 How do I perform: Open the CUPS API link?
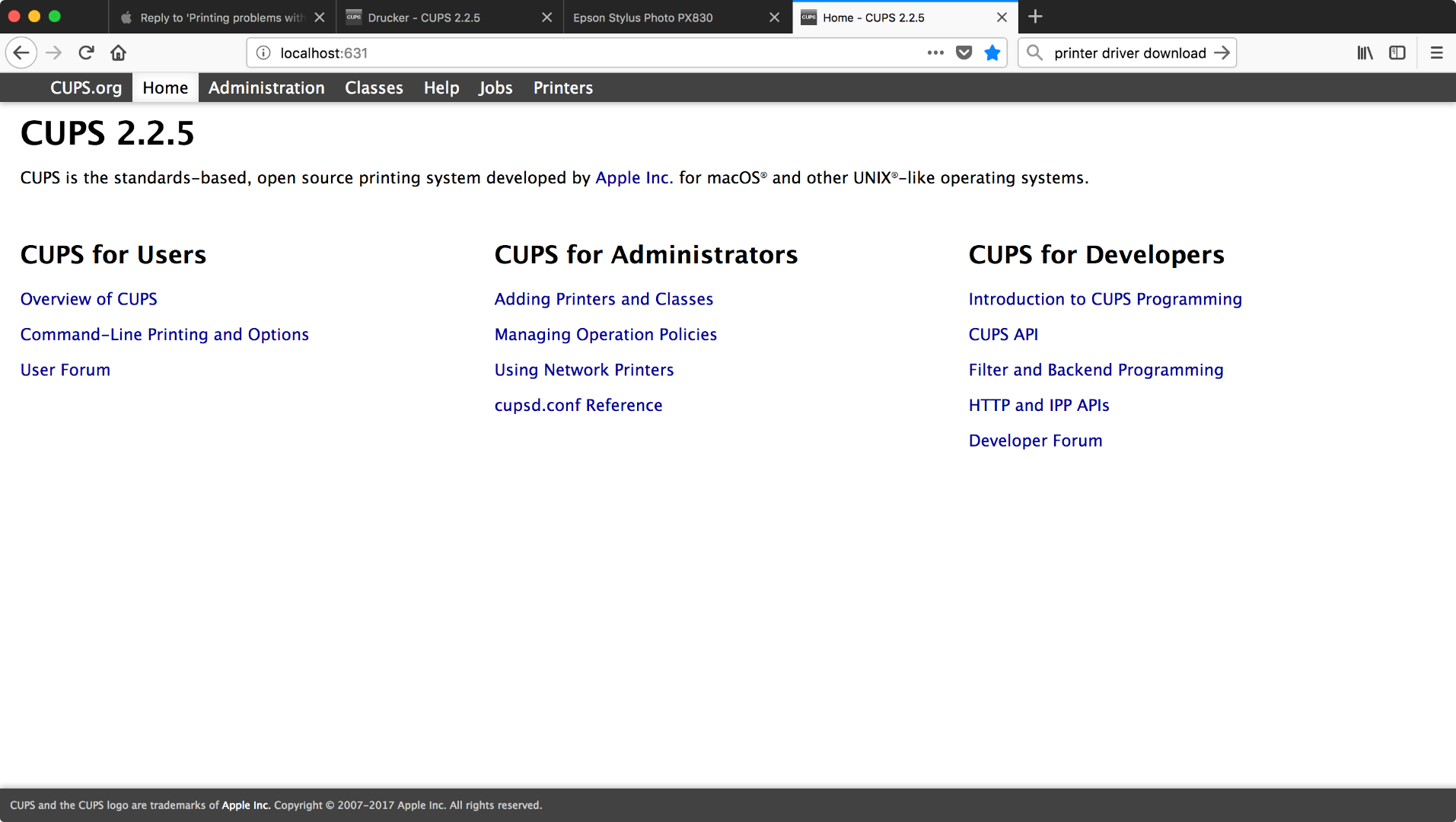click(1003, 334)
